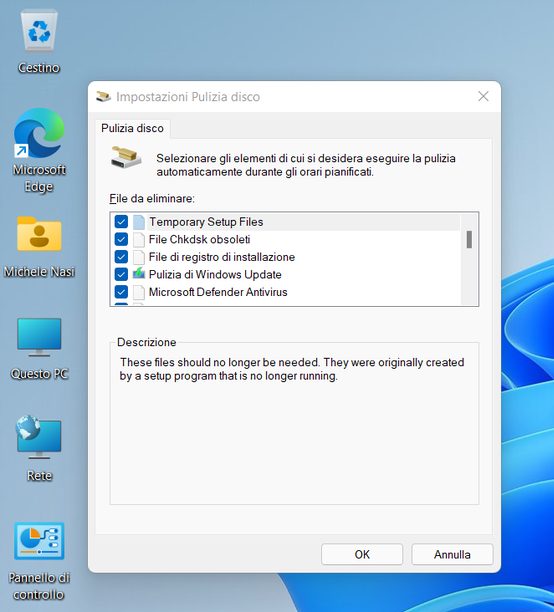The image size is (554, 612).
Task: Select the Rete network desktop icon
Action: [x=39, y=437]
